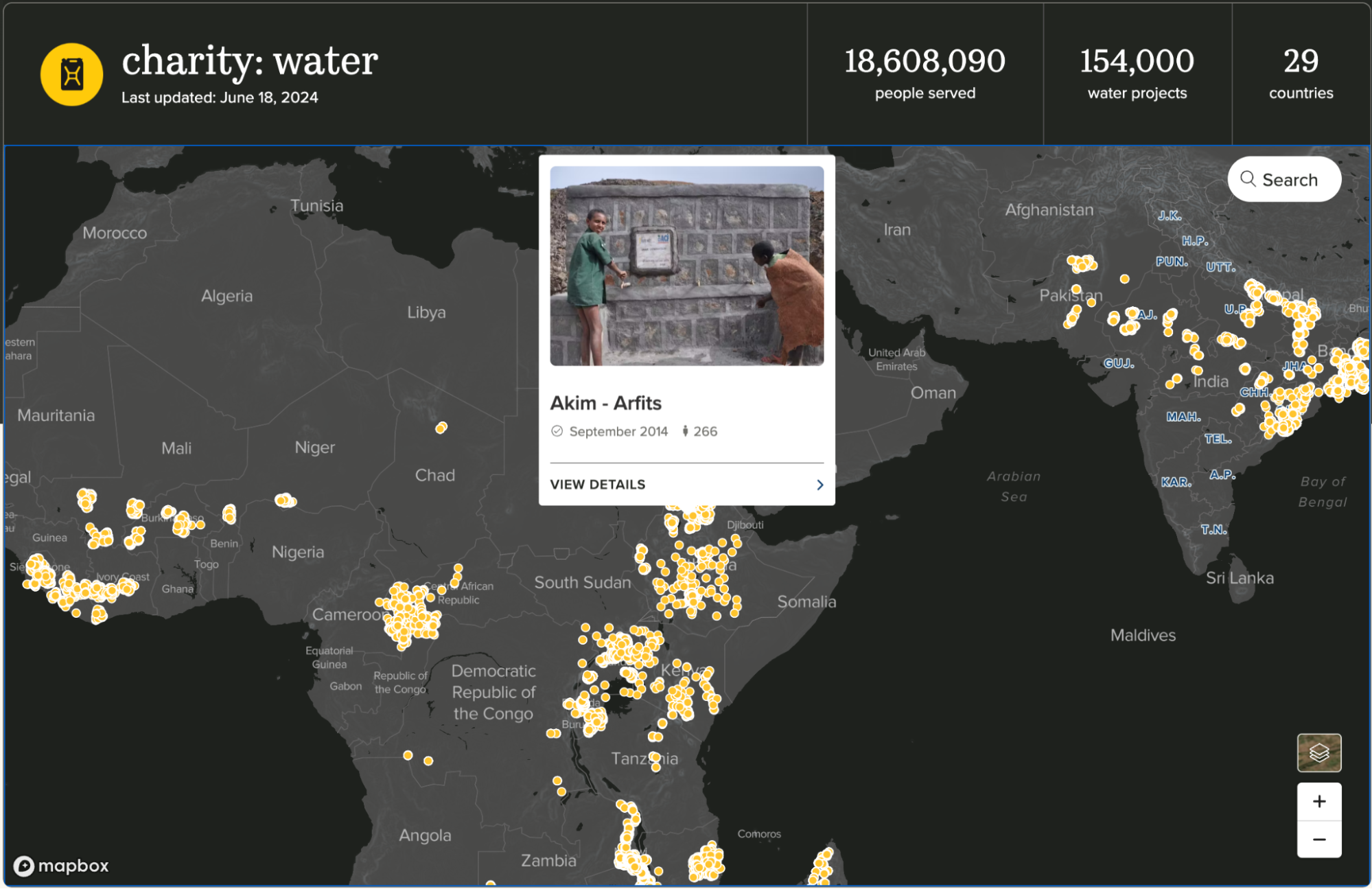
Task: Click the yellow jerry can logo
Action: 71,74
